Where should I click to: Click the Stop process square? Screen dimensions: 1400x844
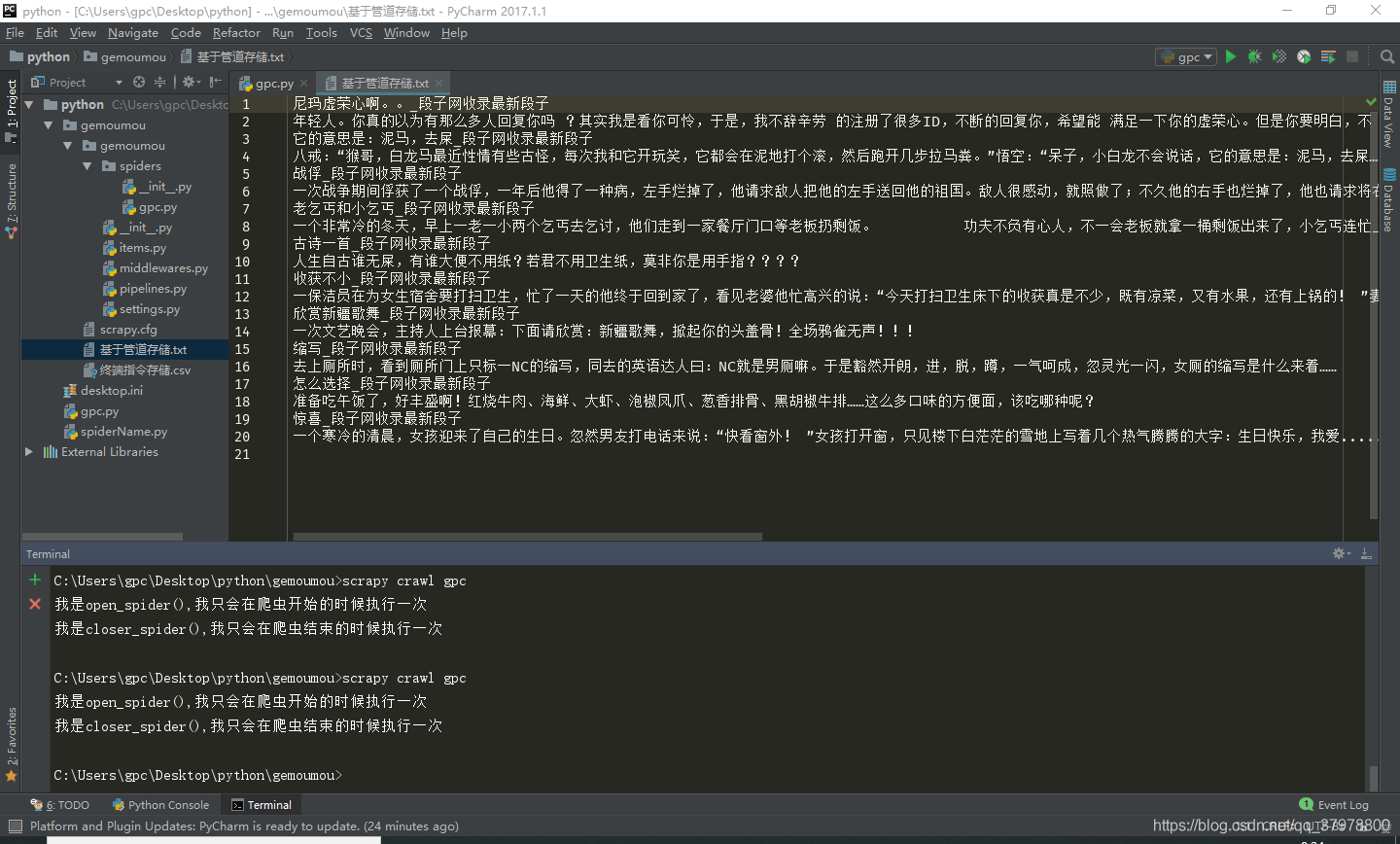(1352, 56)
